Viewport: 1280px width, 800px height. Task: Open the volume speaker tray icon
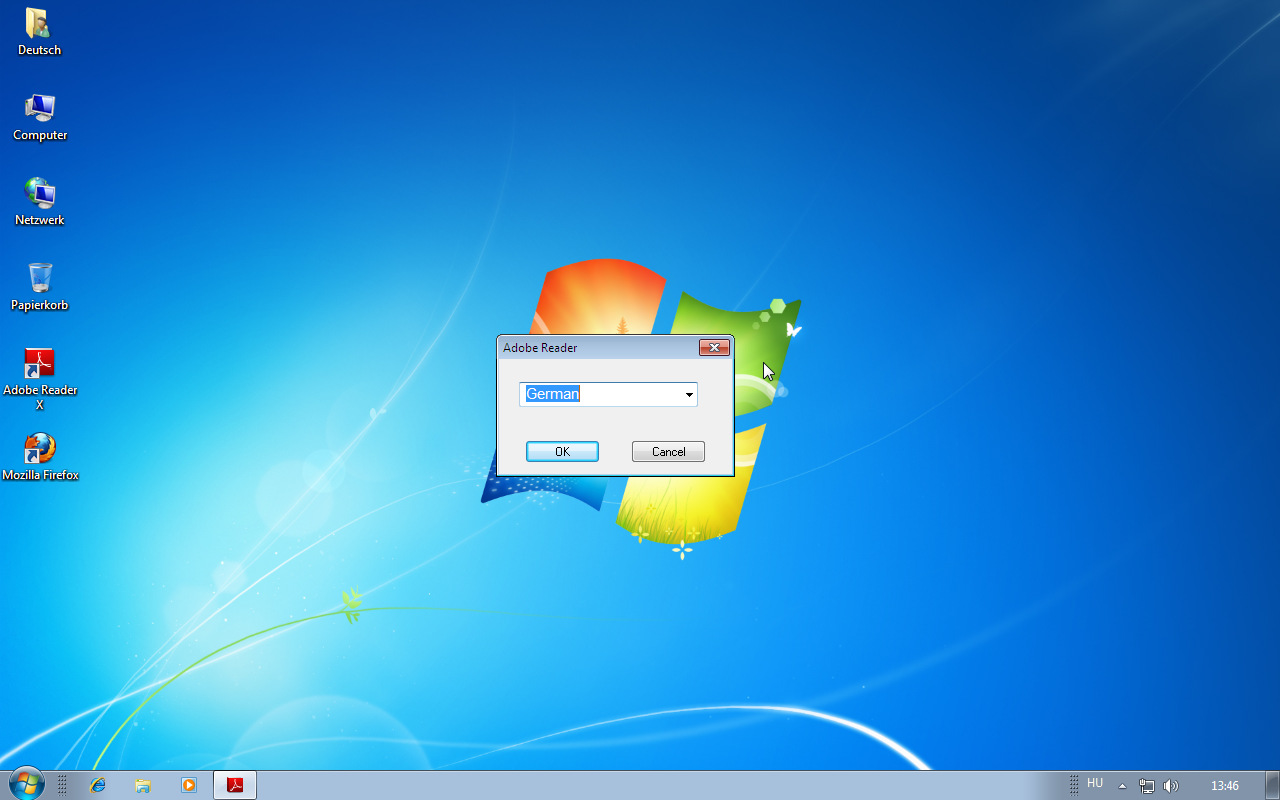click(x=1171, y=786)
